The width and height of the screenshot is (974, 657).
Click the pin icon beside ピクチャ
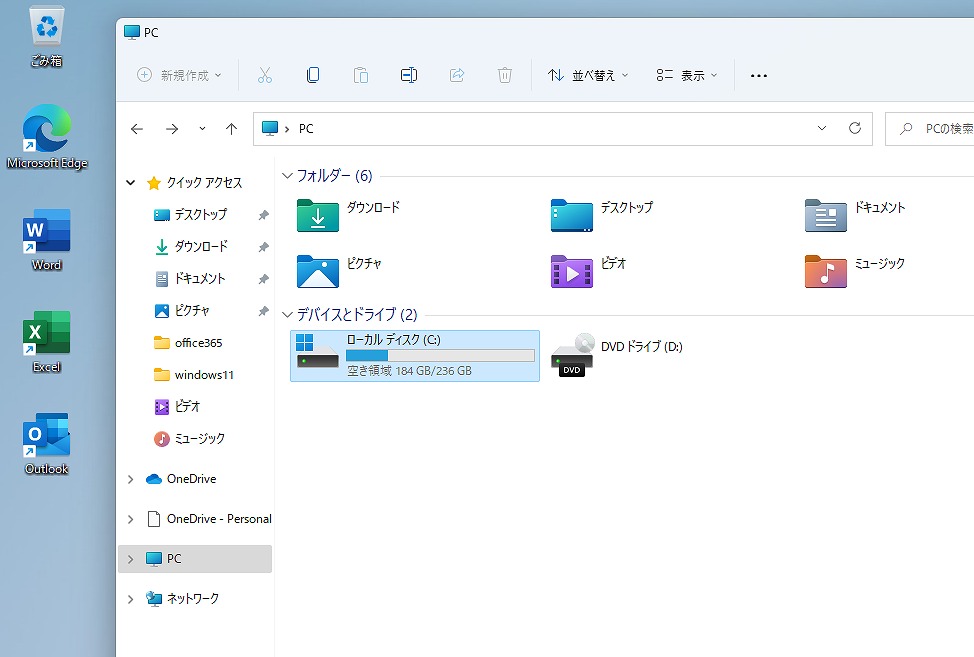(263, 311)
